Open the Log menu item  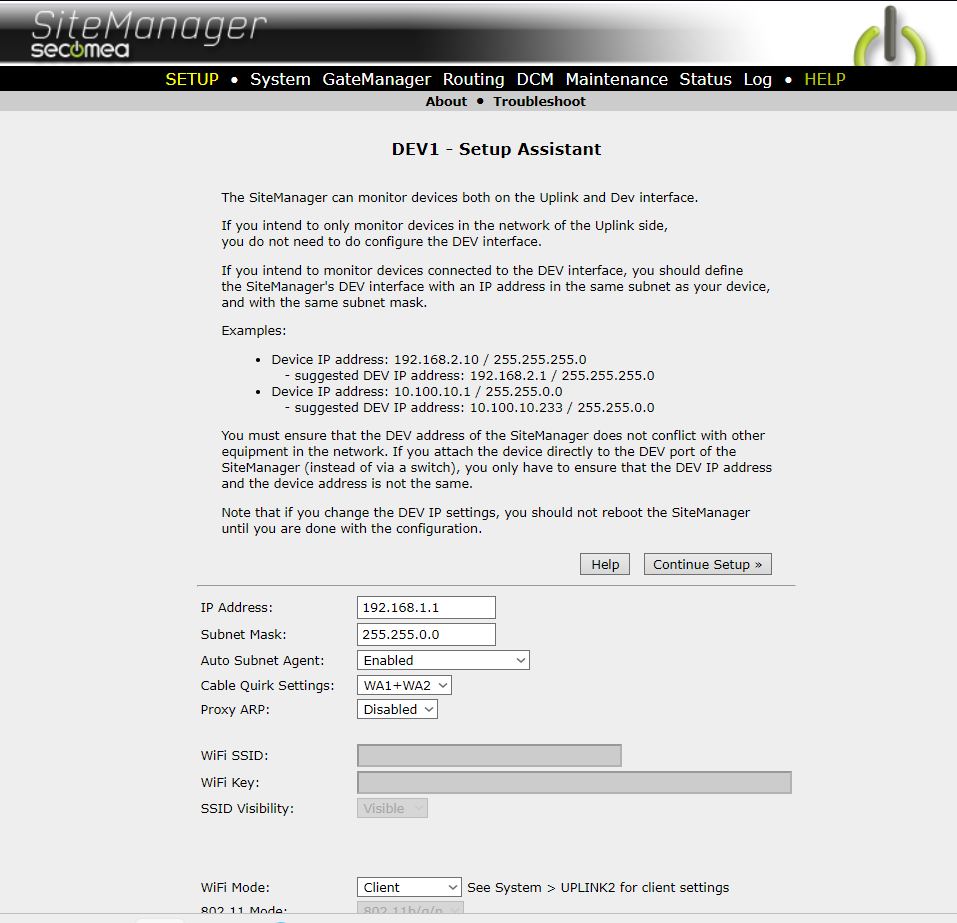[x=757, y=79]
